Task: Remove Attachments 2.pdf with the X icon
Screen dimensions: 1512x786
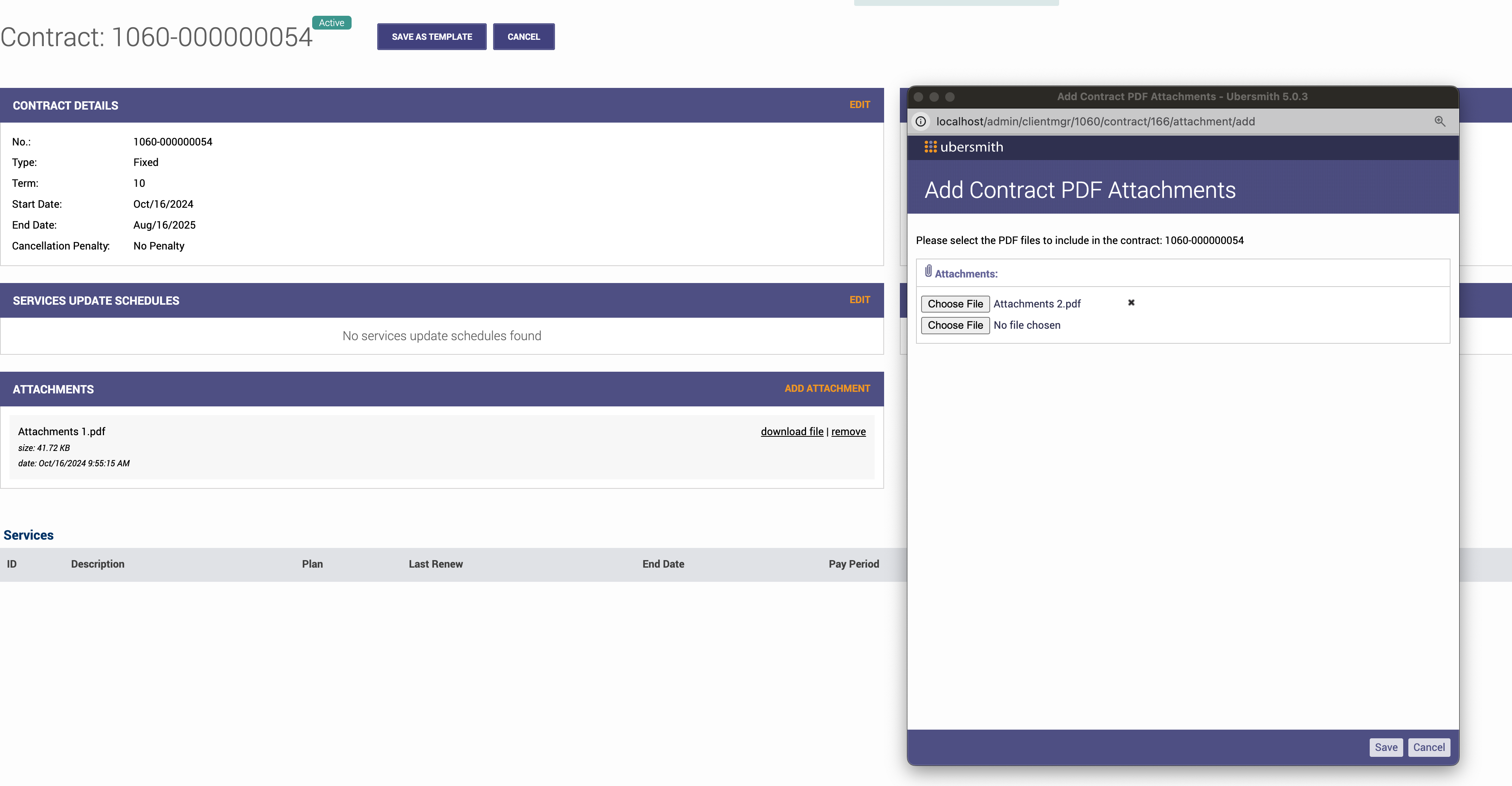Action: pyautogui.click(x=1131, y=303)
